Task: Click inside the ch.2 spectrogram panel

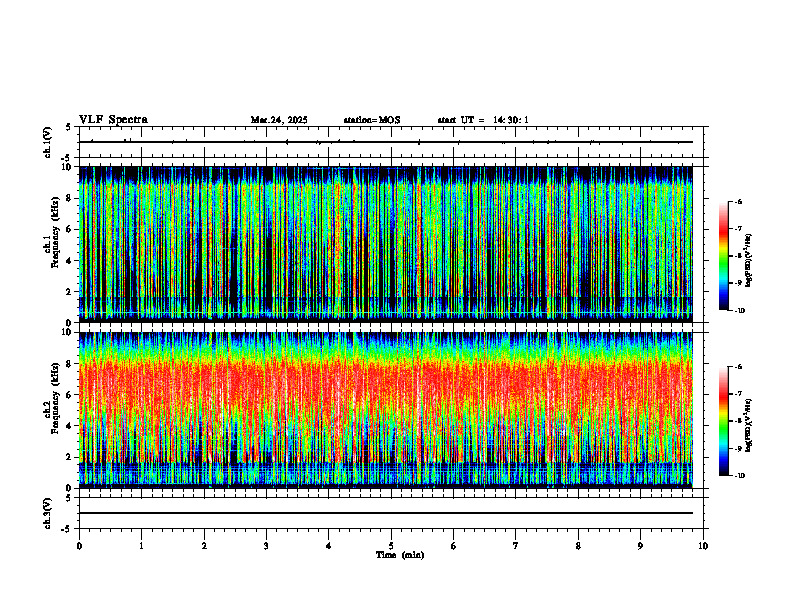Action: pos(386,410)
